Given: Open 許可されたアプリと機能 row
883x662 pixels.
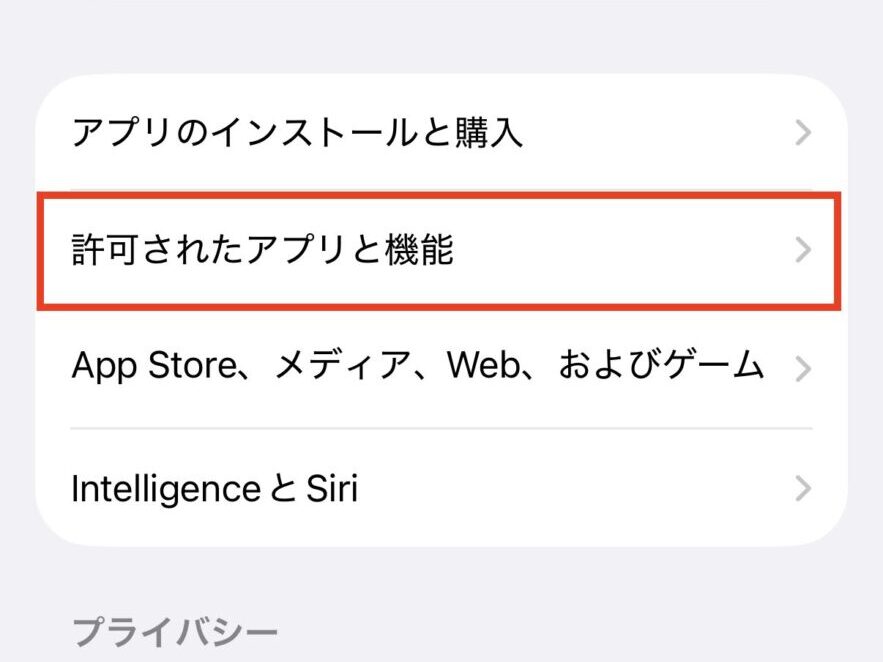Looking at the screenshot, I should pyautogui.click(x=440, y=250).
